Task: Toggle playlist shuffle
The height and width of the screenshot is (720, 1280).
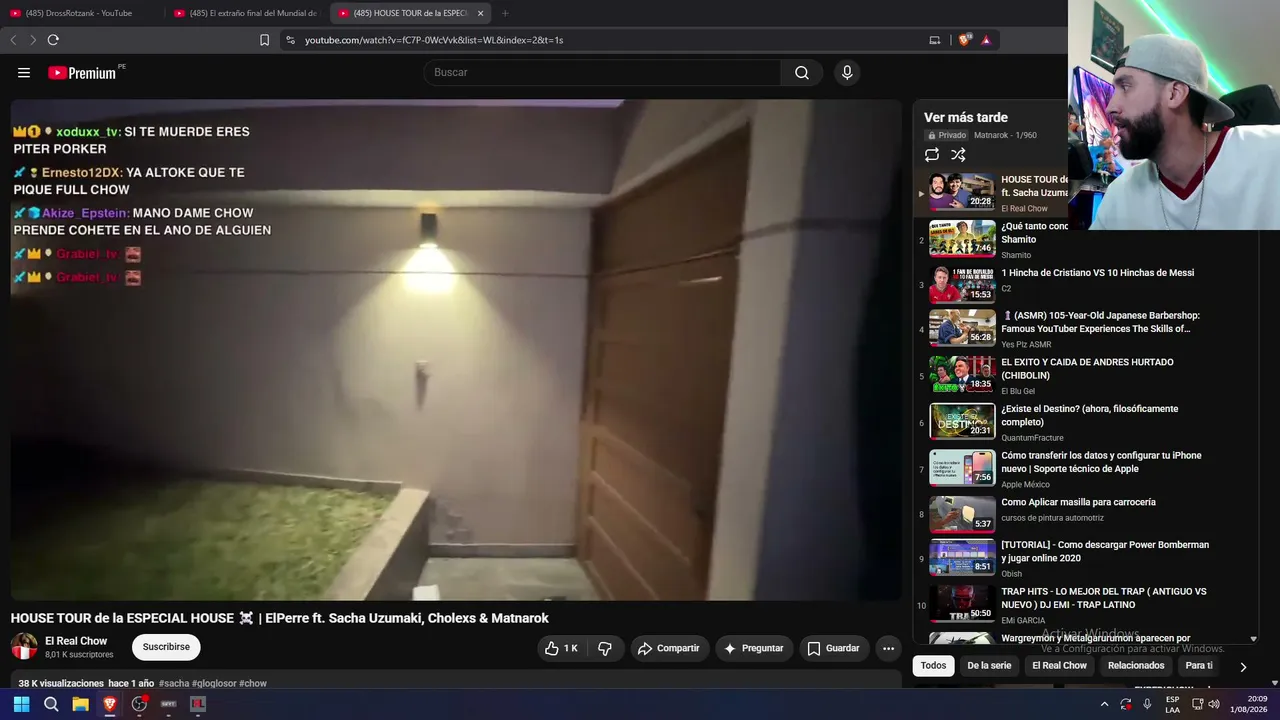Action: pos(958,155)
